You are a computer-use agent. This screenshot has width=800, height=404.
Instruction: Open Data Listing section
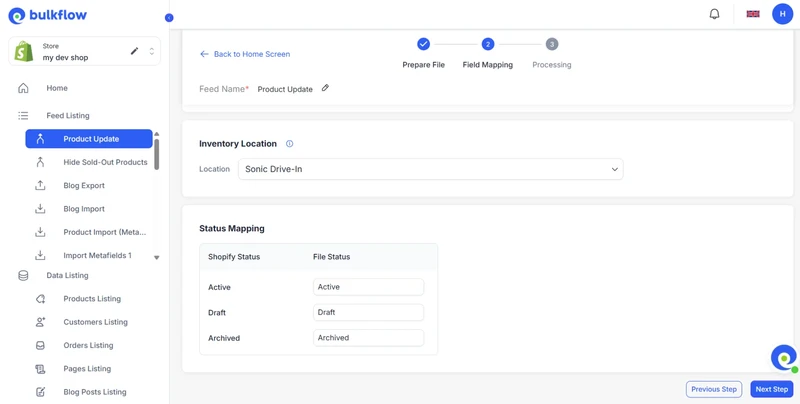coord(67,275)
